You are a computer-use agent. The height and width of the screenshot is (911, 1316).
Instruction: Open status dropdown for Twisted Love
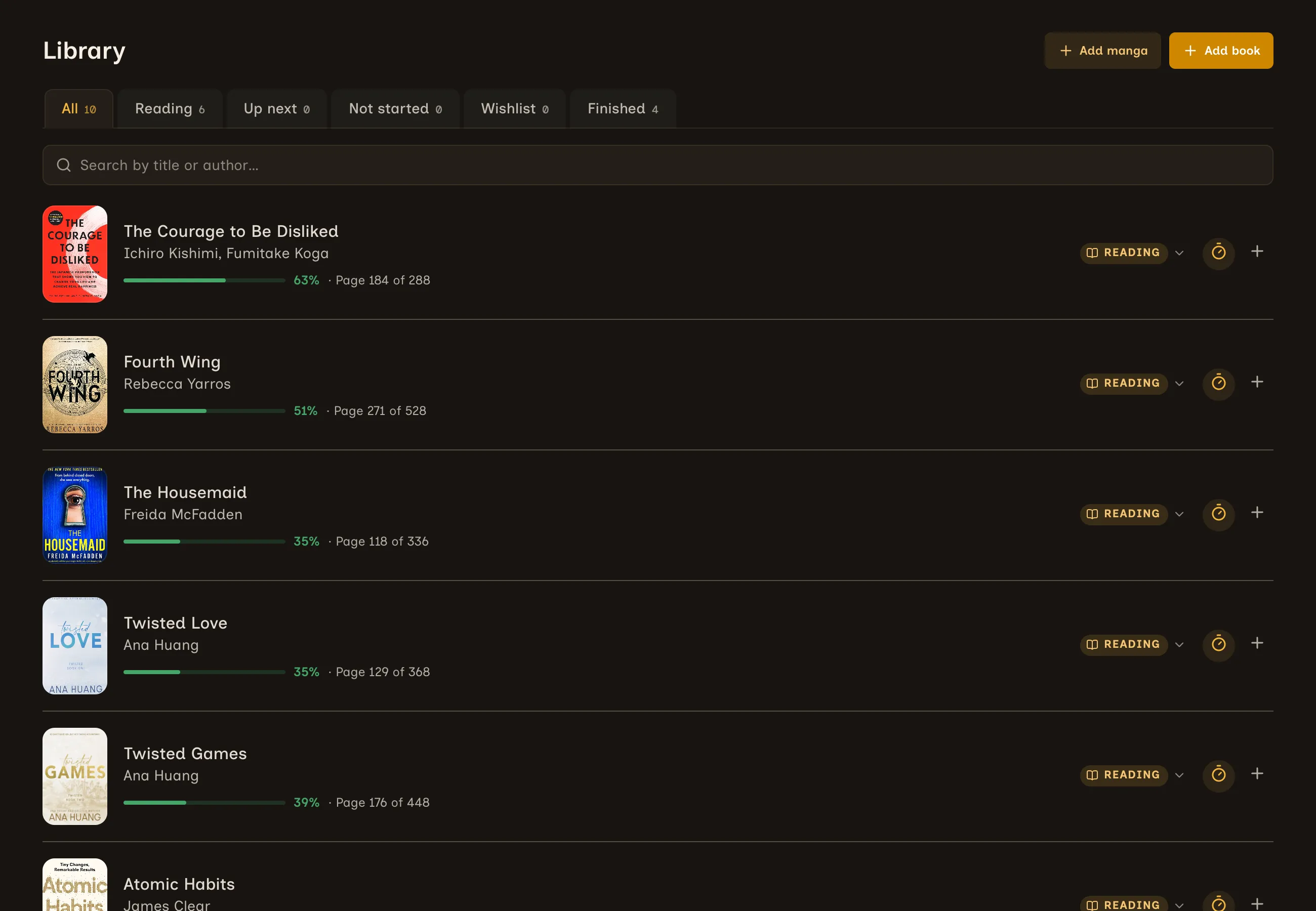1132,644
